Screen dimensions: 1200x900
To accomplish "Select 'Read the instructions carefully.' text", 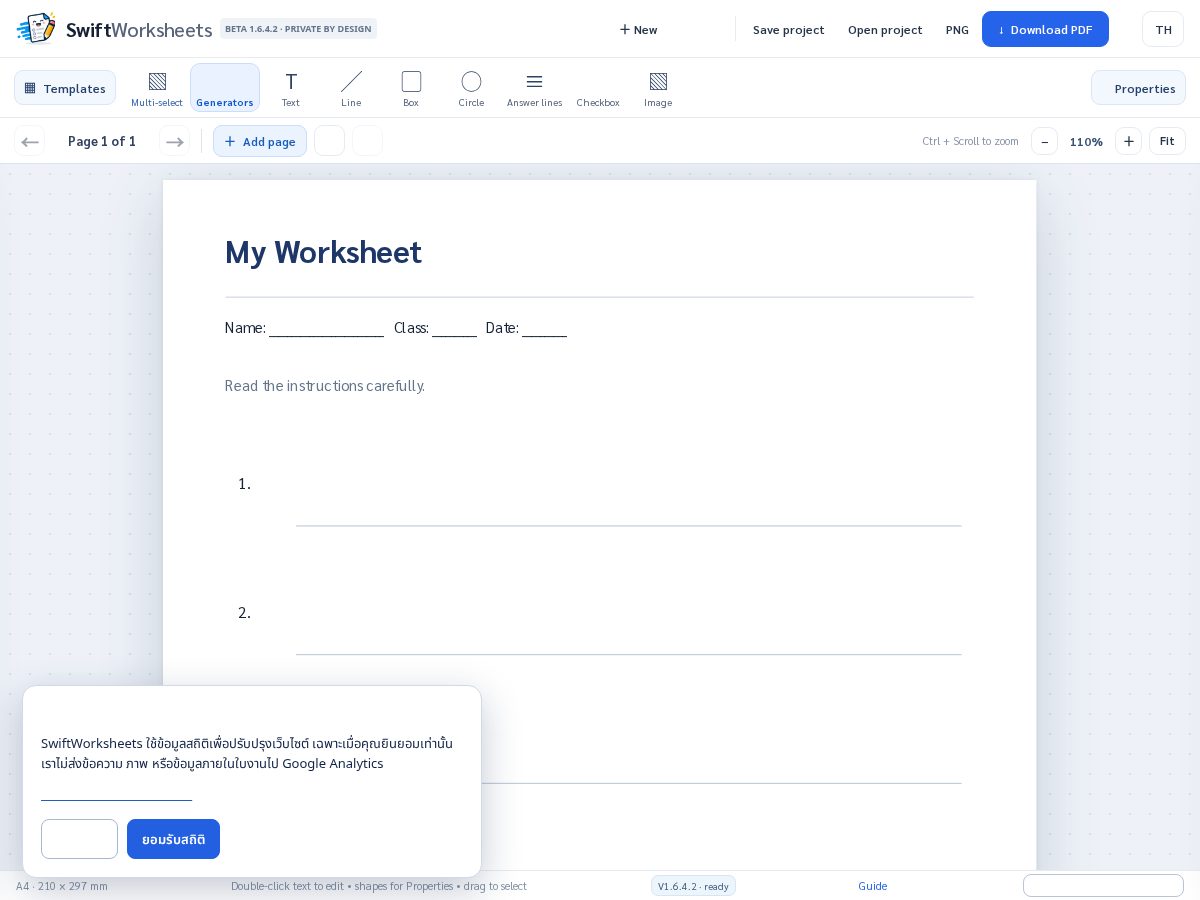I will pos(325,386).
